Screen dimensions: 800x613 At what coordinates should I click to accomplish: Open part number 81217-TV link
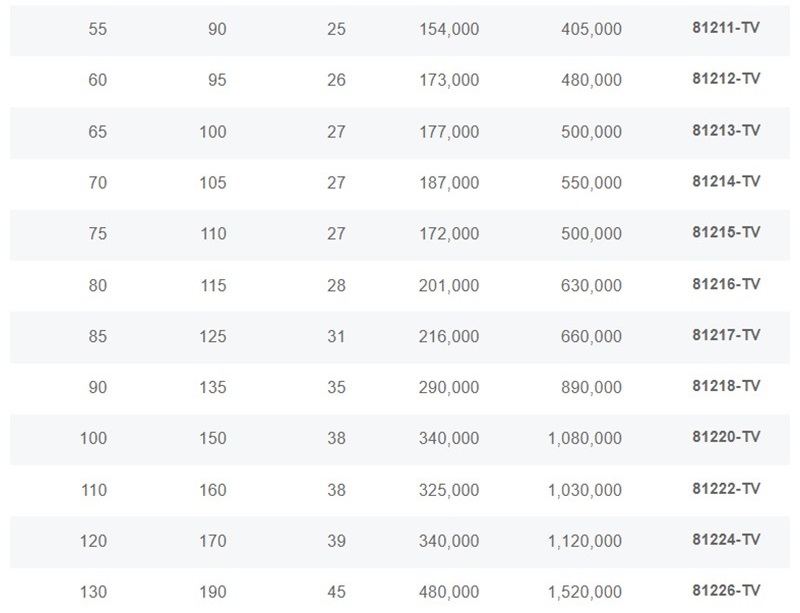(726, 335)
